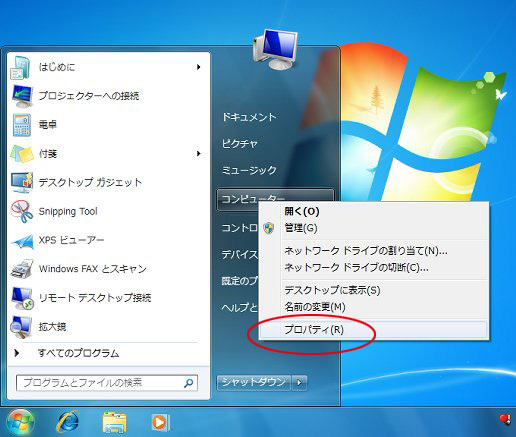Launch the 拡大鏡 magnifier icon
Viewport: 516px width, 437px height.
pos(21,327)
